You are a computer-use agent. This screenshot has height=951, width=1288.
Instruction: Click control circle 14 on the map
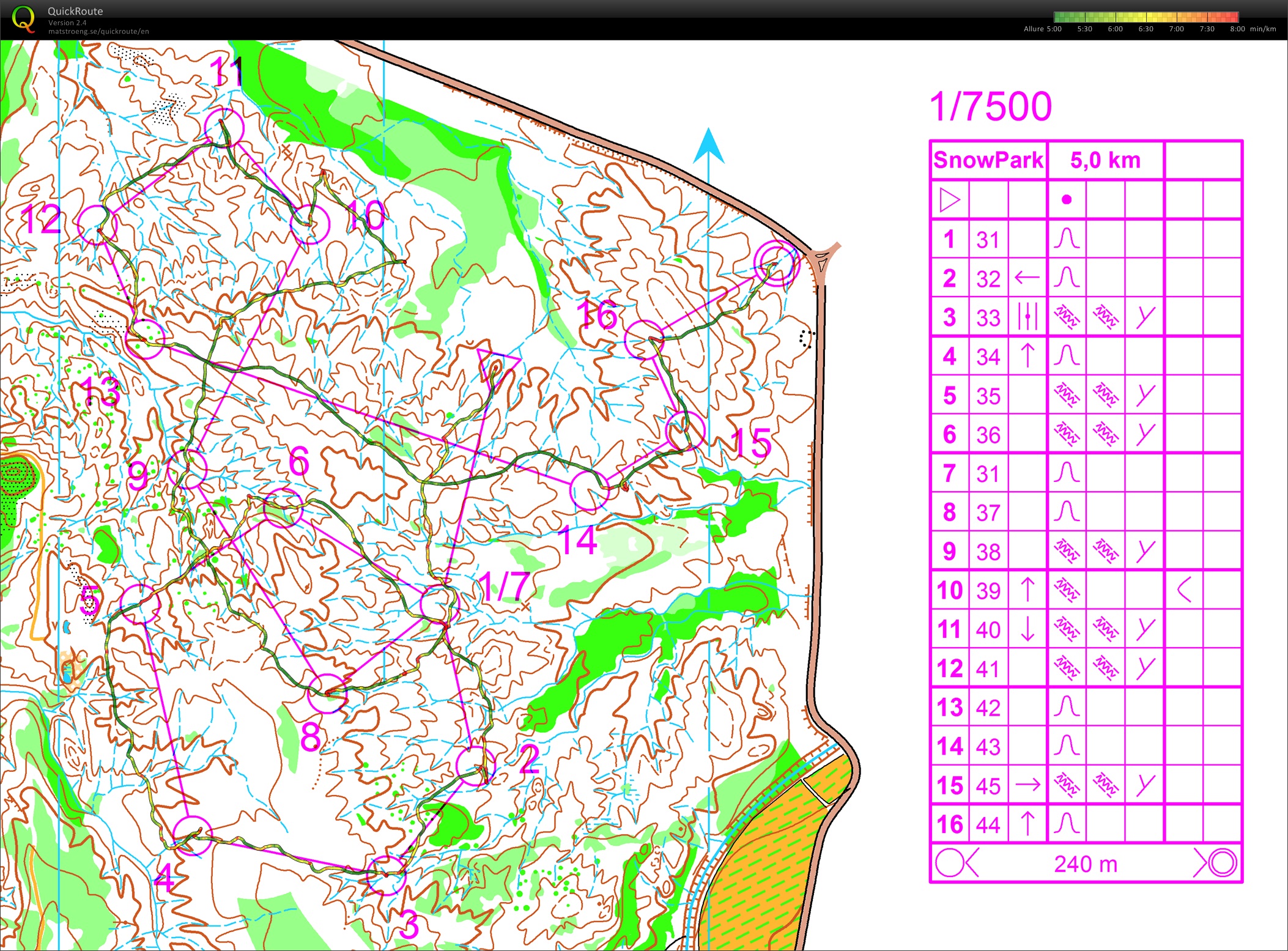[x=590, y=490]
